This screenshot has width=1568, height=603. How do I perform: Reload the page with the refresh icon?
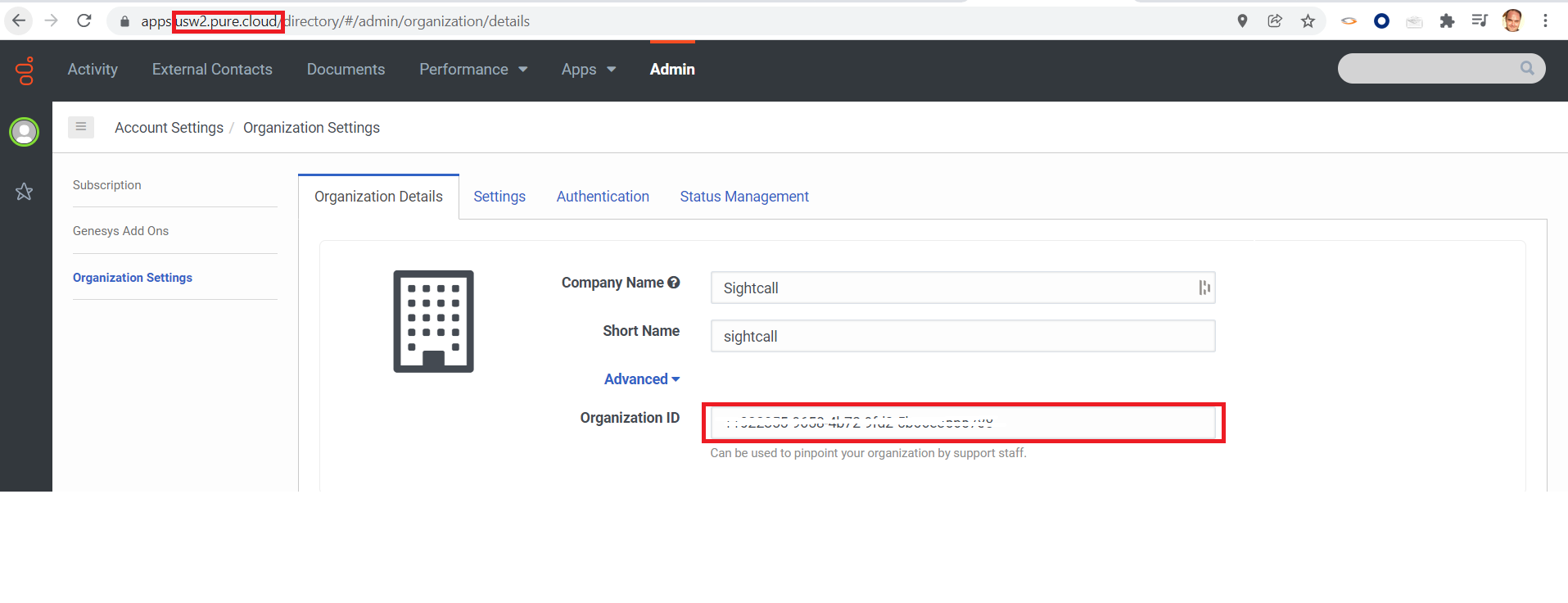click(x=84, y=20)
